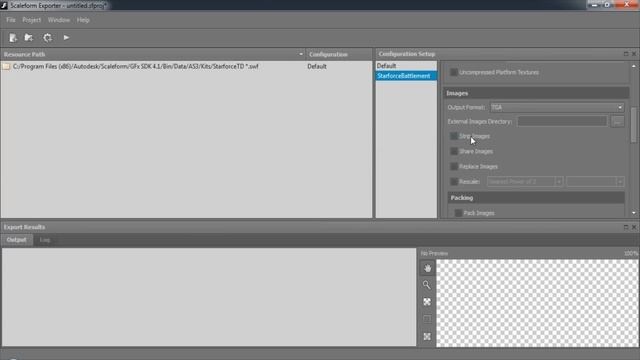640x360 pixels.
Task: Click Default in the Configuration column
Action: click(x=317, y=67)
